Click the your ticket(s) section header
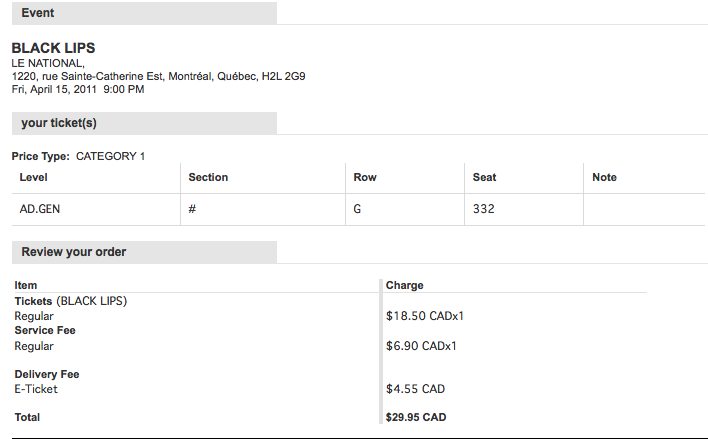Image resolution: width=708 pixels, height=439 pixels. tap(59, 123)
